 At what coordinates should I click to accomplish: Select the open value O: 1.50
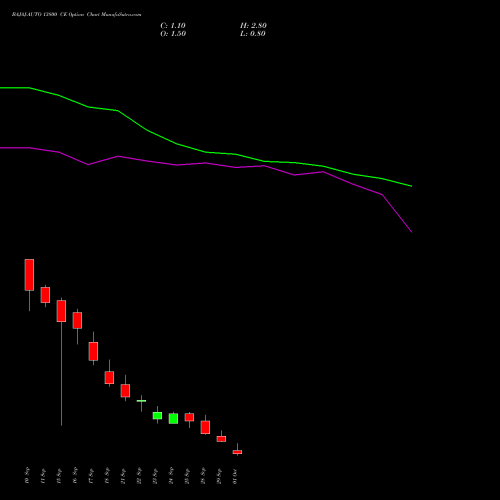(x=173, y=34)
